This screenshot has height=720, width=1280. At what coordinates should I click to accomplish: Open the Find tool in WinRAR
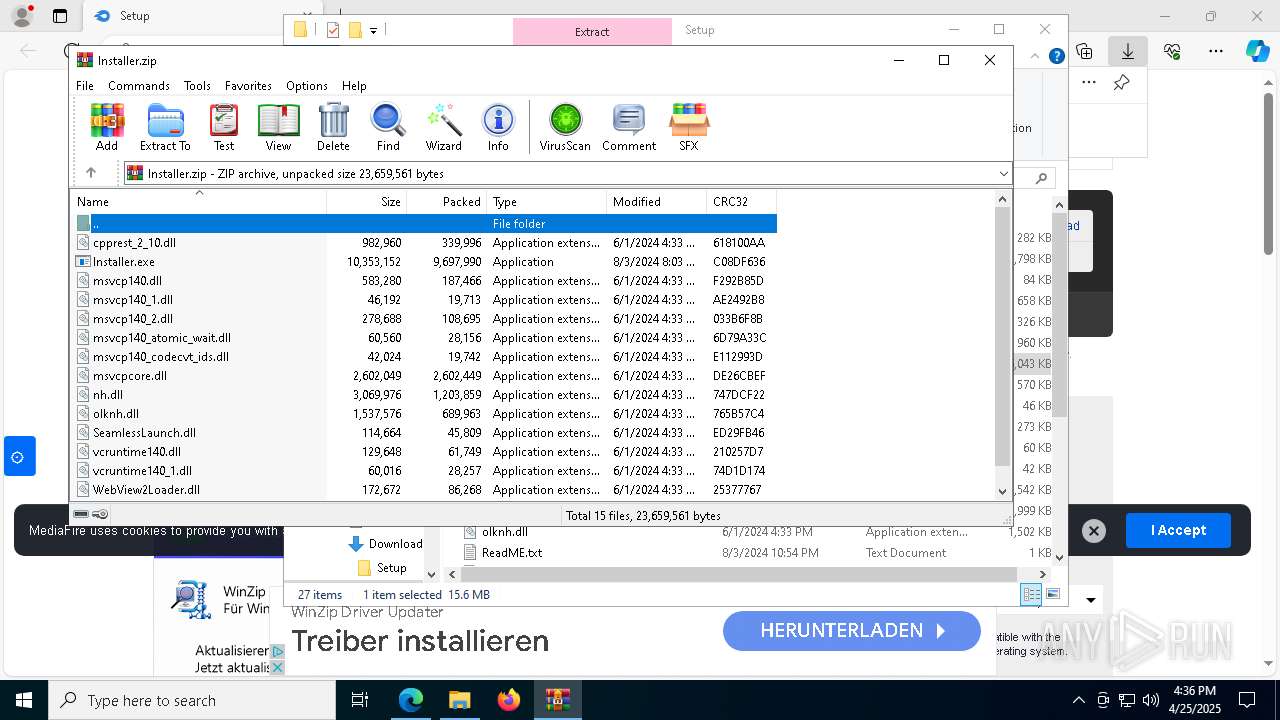pos(388,127)
